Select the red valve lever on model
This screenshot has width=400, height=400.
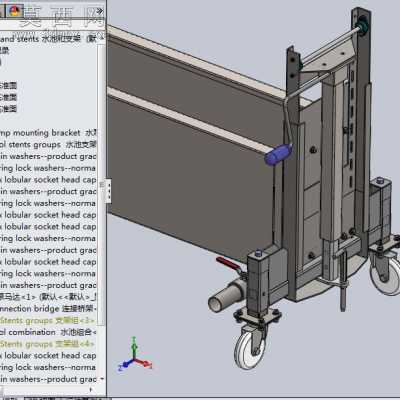228,263
